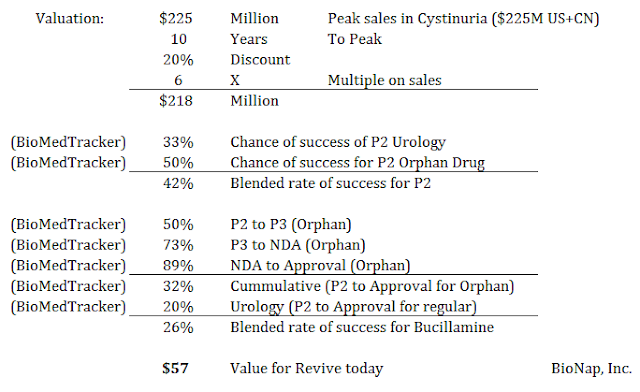The height and width of the screenshot is (392, 640).
Task: Click the $218 Million total
Action: (176, 101)
